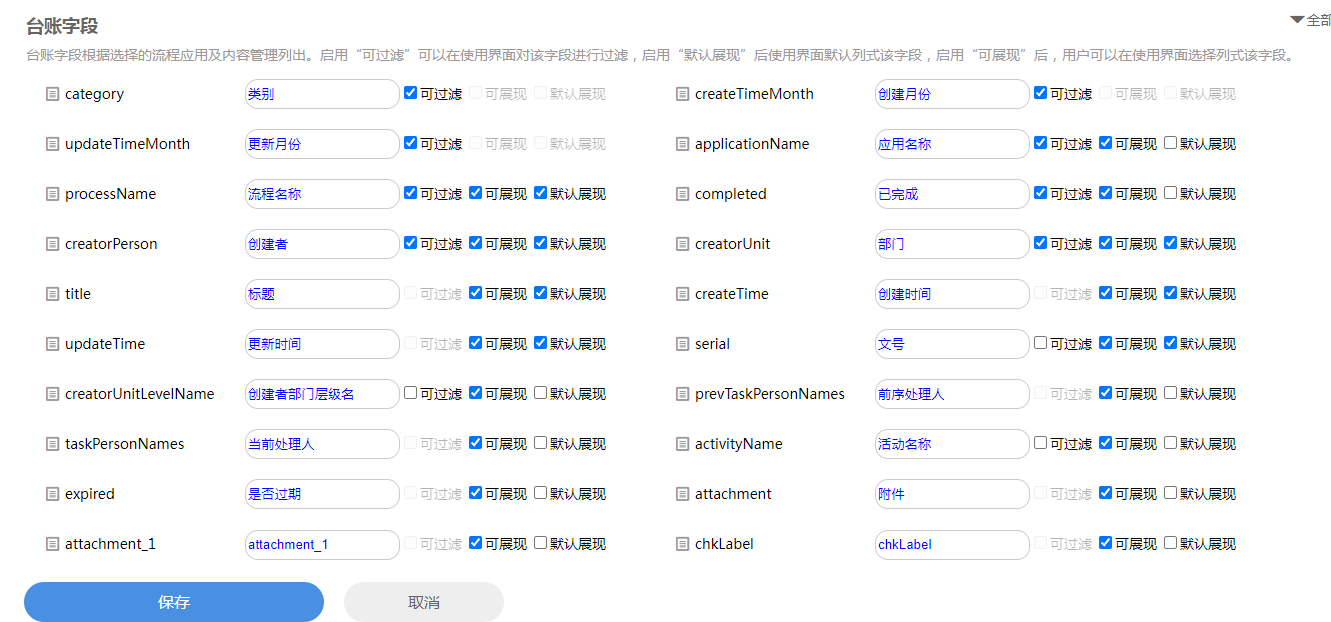Image resolution: width=1331 pixels, height=622 pixels.
Task: Click the field icon beside completed
Action: tap(683, 194)
